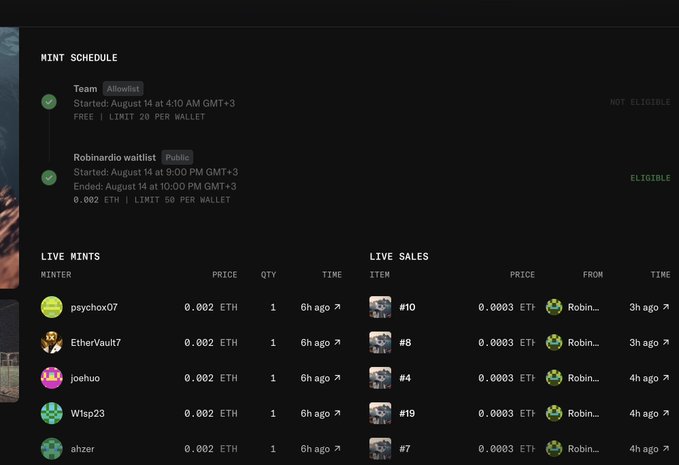Open item #7 thumbnail
Screen dimensions: 679x465
point(380,449)
